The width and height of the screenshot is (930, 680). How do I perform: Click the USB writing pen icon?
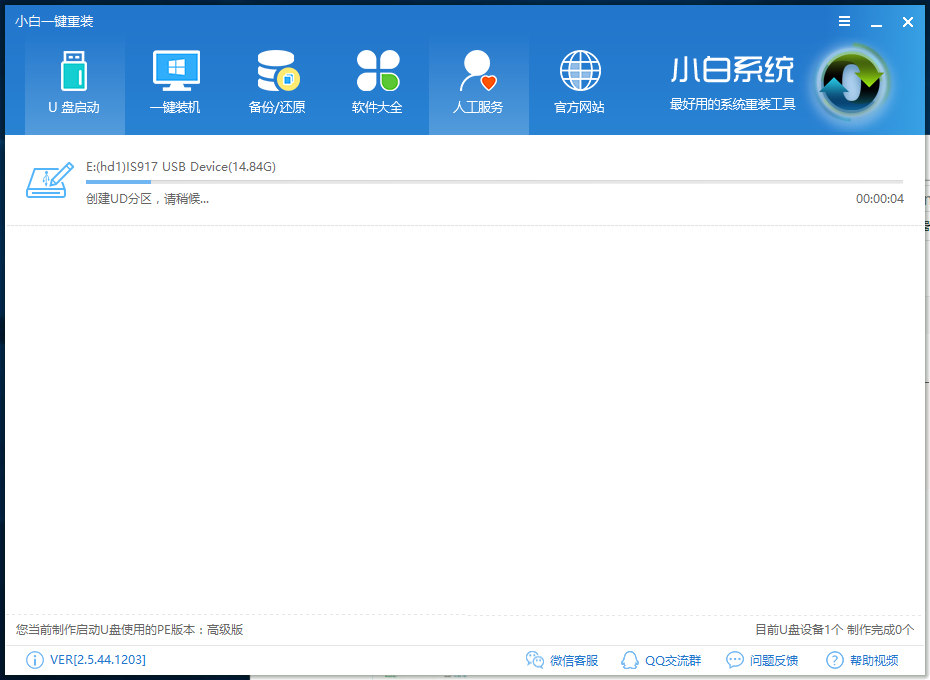pyautogui.click(x=50, y=180)
